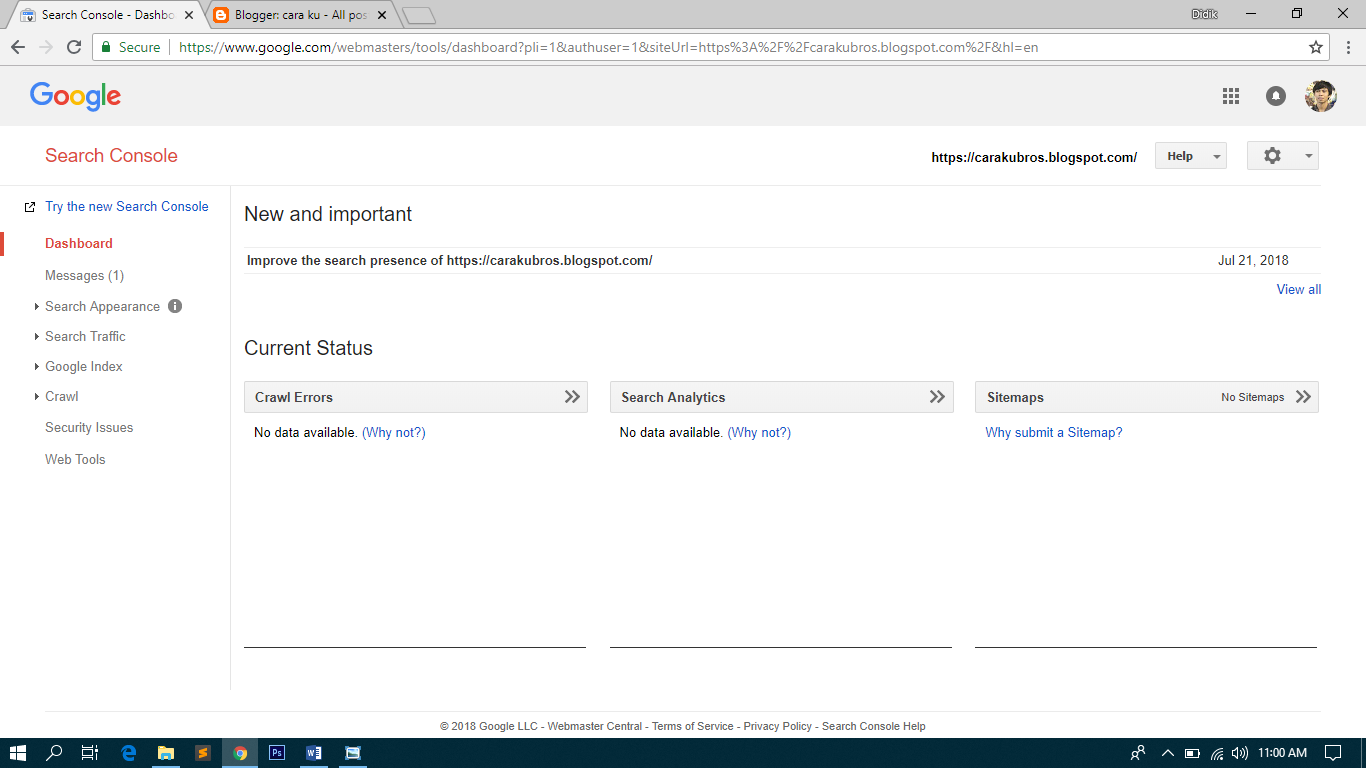Open Search Analytics double-arrow icon
1366x768 pixels.
coord(937,397)
